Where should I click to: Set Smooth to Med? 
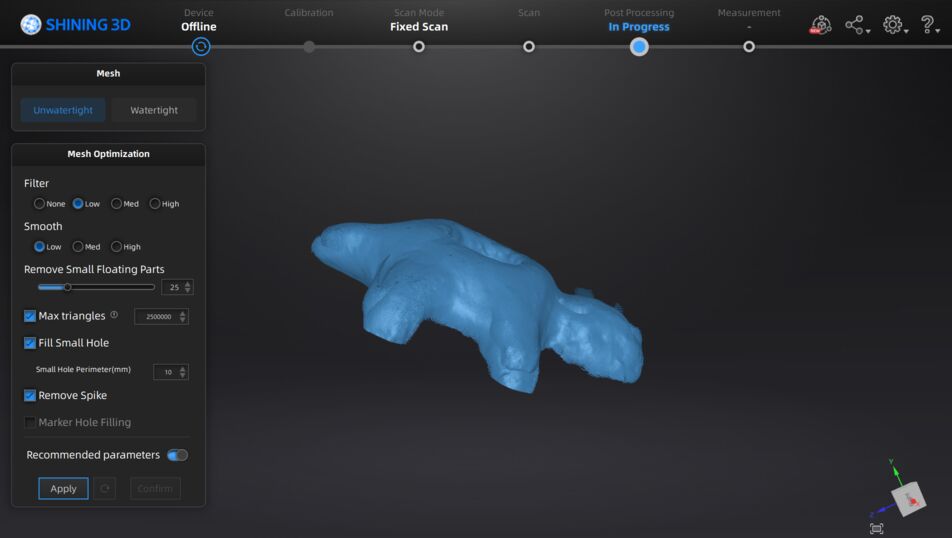tap(78, 247)
